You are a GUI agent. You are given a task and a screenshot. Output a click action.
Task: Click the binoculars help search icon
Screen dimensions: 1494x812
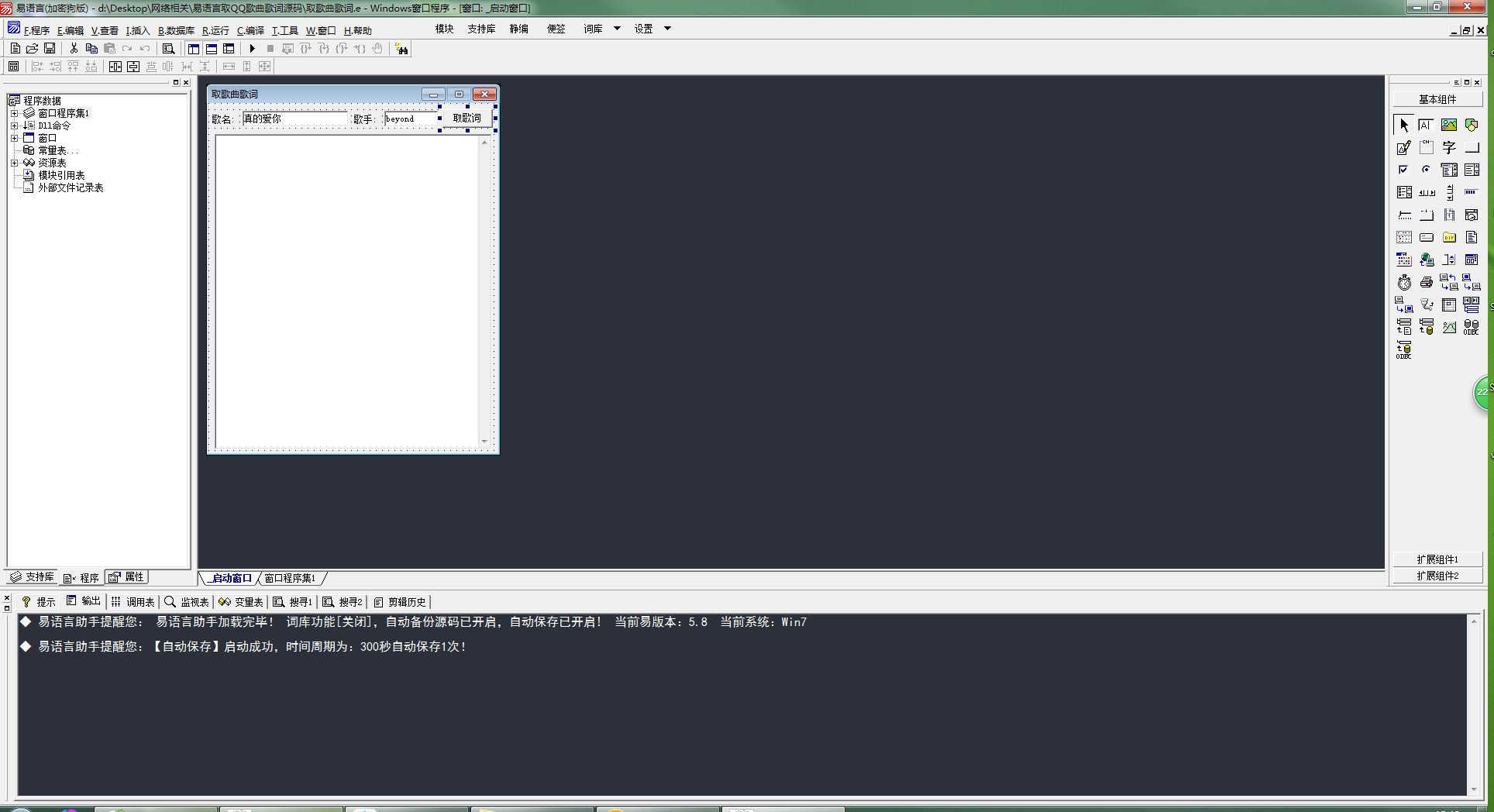401,49
